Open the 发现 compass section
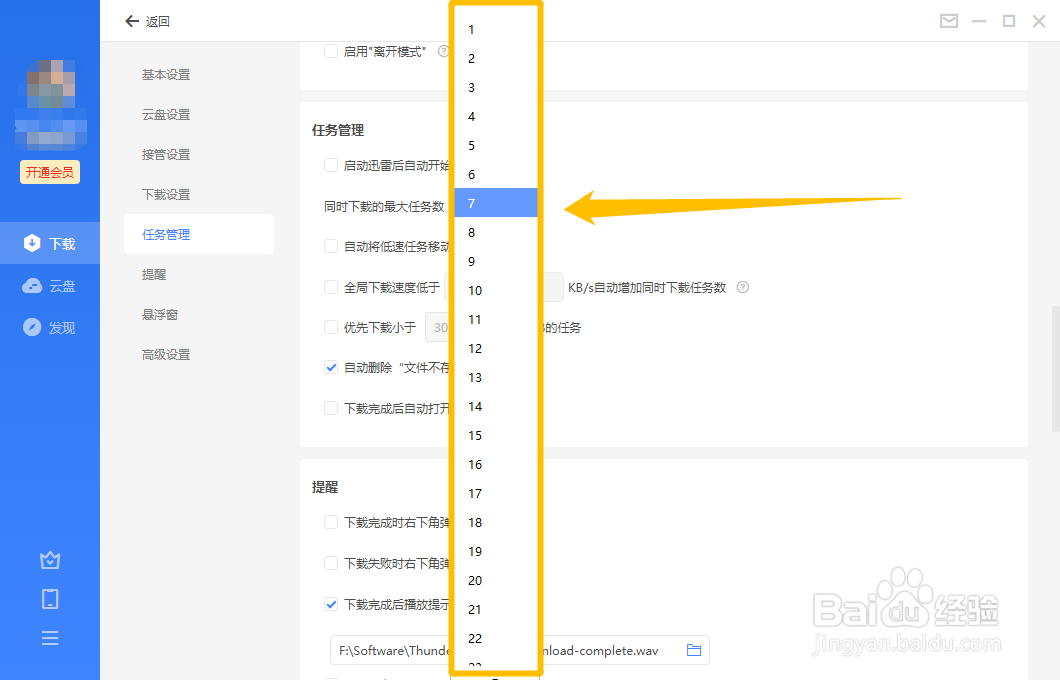Screen dimensions: 1060x680 tap(50, 328)
